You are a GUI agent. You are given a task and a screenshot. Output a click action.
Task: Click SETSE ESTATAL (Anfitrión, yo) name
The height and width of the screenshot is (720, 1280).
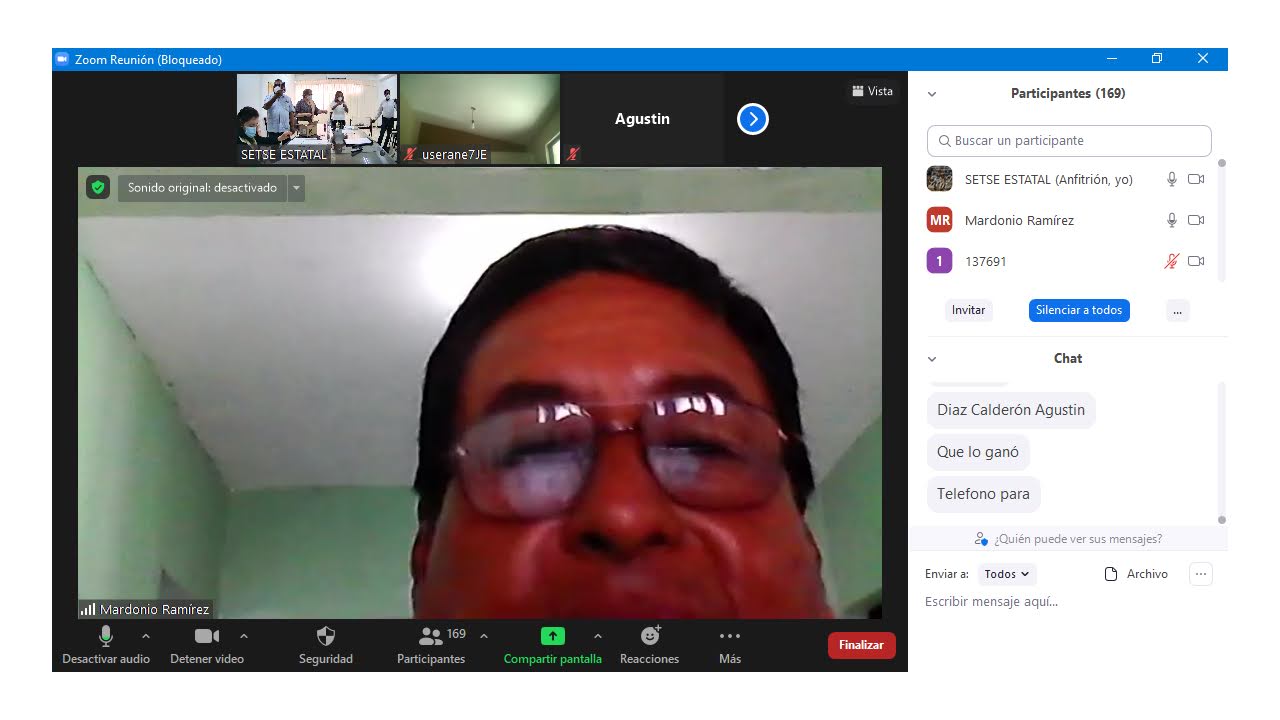click(x=1048, y=180)
